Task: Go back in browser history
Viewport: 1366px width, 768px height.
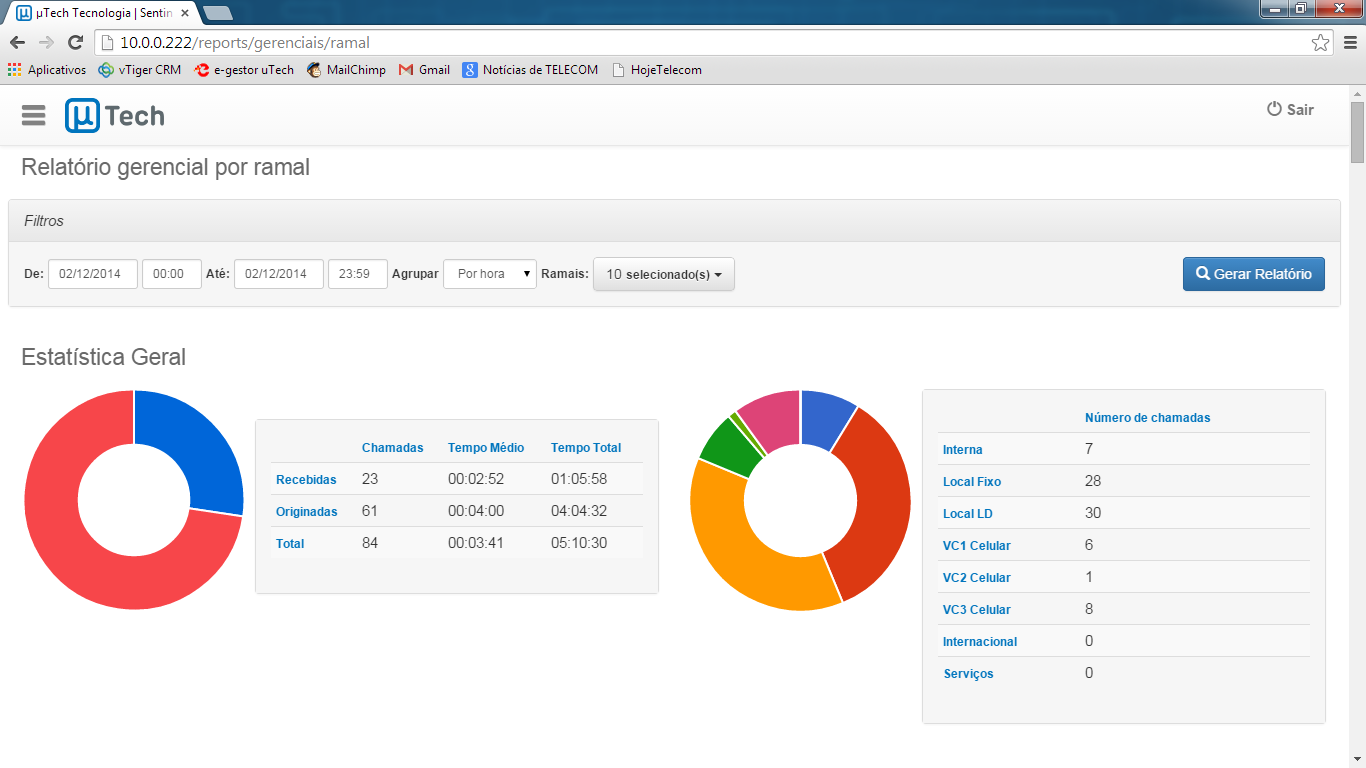Action: (17, 42)
